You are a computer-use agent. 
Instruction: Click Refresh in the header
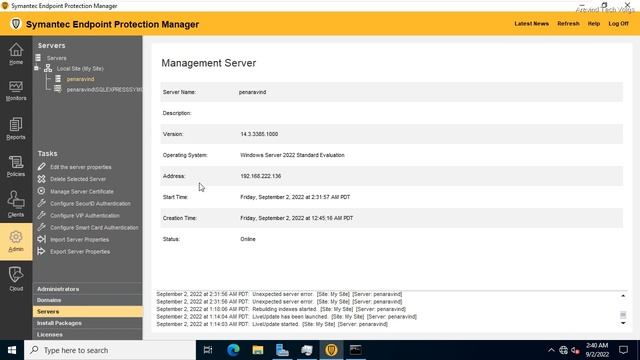coord(568,24)
